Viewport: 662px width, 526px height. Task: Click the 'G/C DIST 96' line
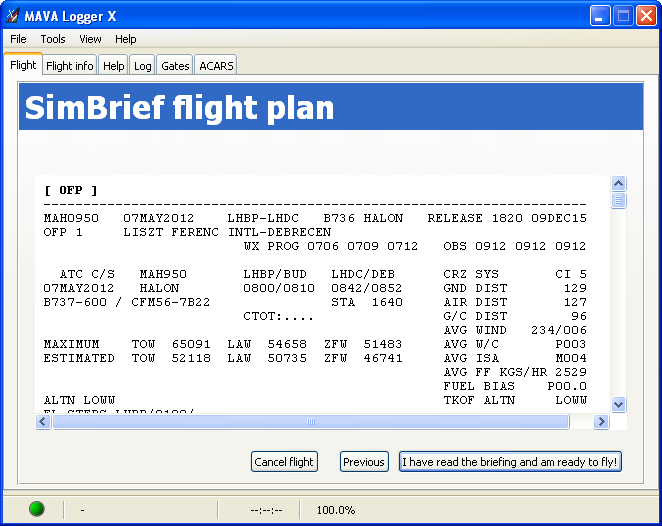click(x=515, y=316)
